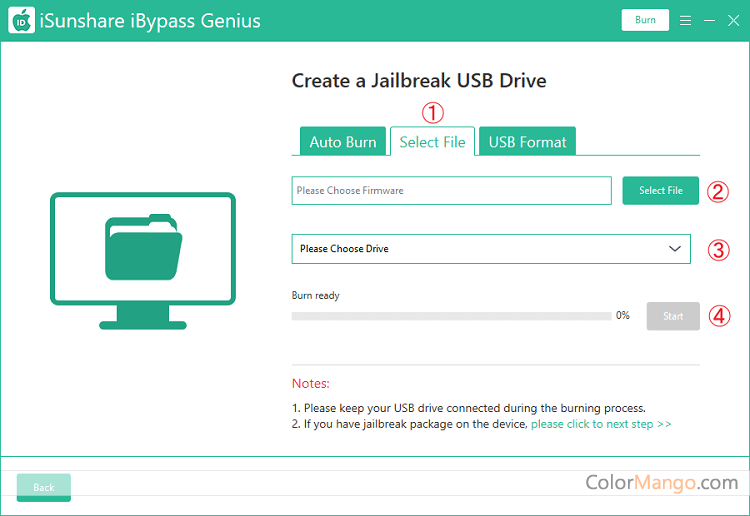Click the red circled number 1 marker
The width and height of the screenshot is (750, 516).
432,113
